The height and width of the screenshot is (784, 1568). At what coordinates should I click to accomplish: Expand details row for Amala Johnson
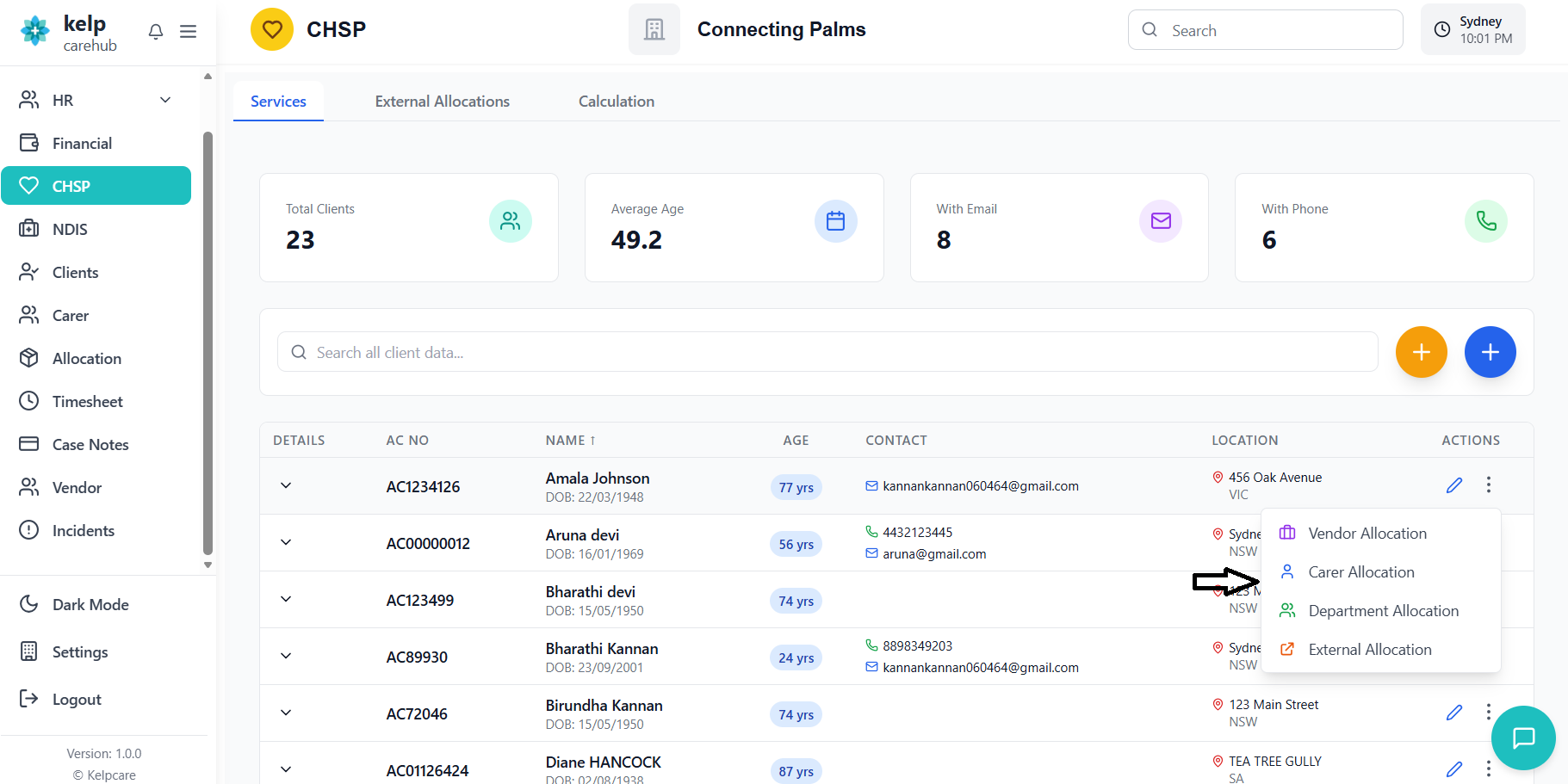(x=286, y=485)
